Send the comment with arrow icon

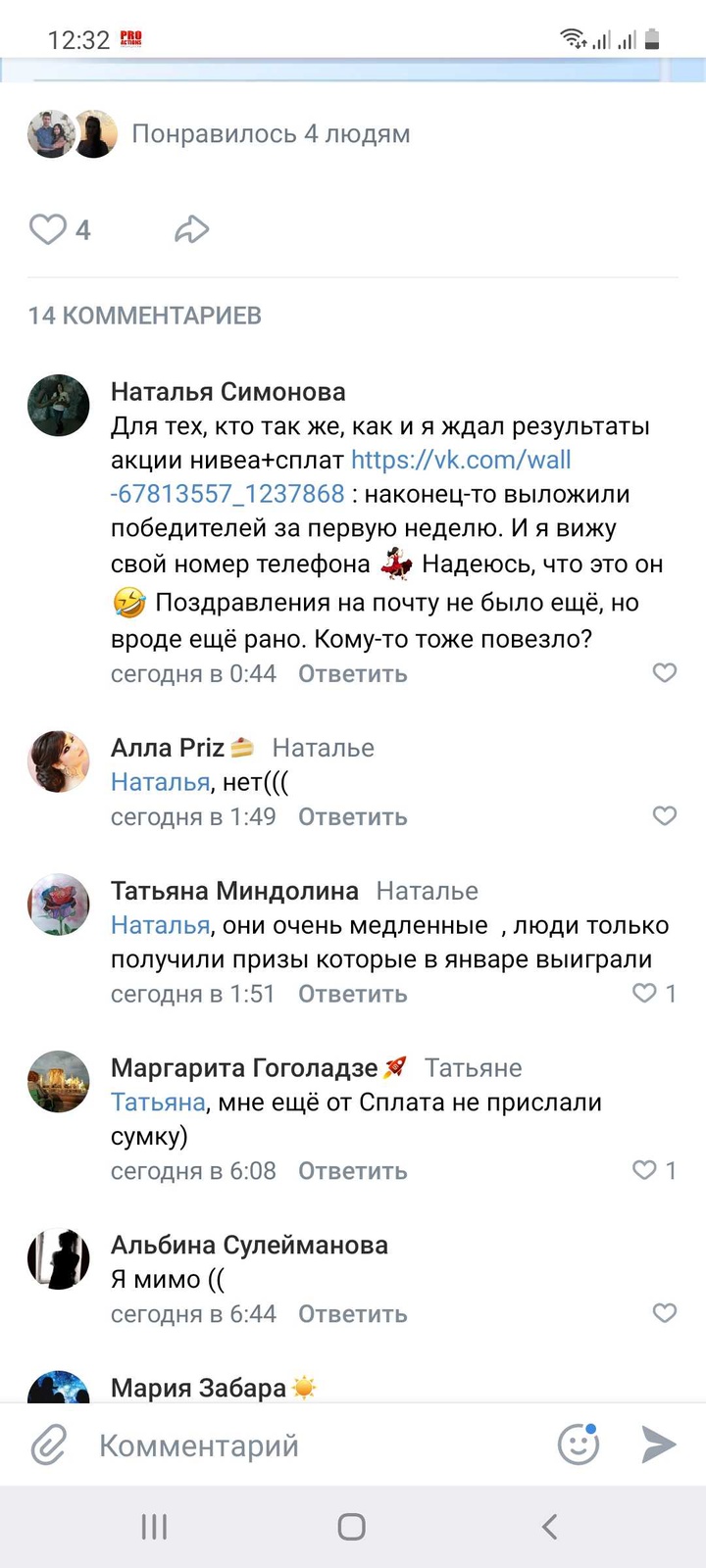pyautogui.click(x=658, y=1445)
